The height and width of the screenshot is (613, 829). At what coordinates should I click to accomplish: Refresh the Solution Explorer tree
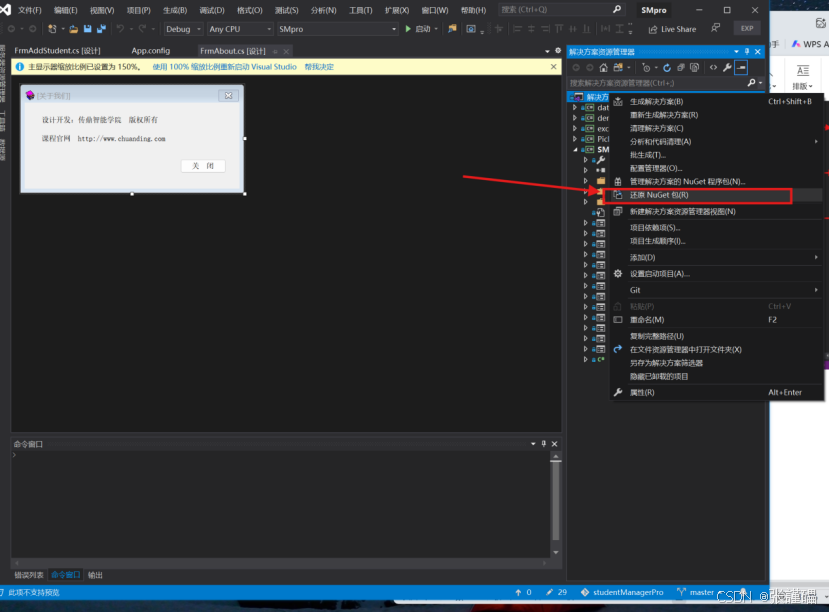point(667,68)
